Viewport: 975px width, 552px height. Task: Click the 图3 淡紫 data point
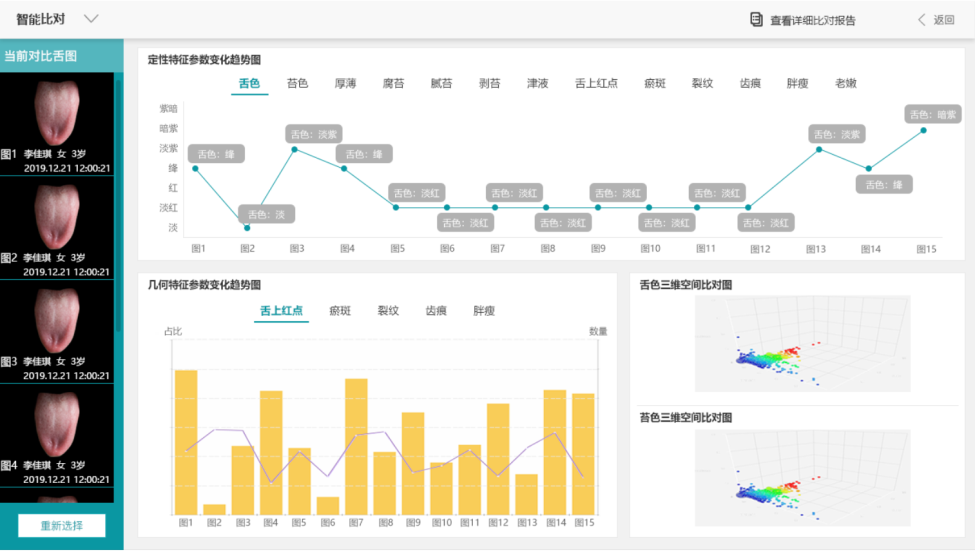coord(295,149)
